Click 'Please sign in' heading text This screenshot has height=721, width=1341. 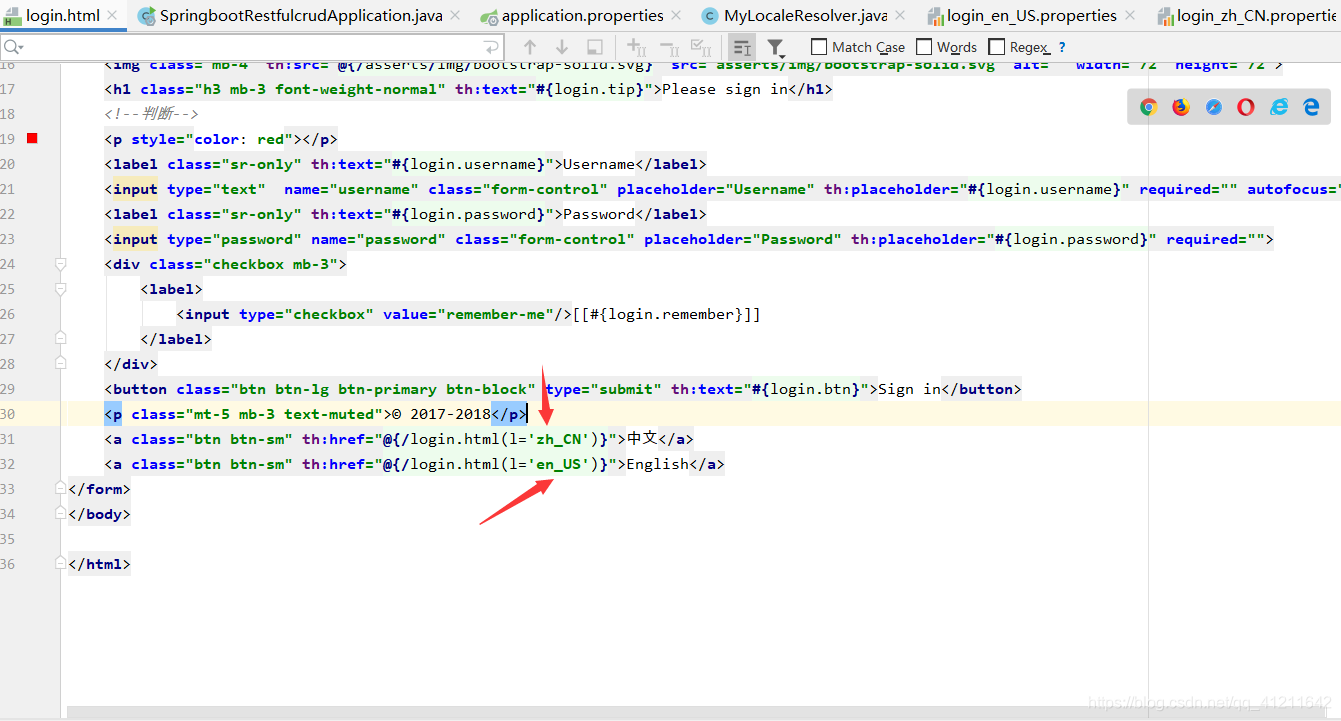click(x=726, y=89)
